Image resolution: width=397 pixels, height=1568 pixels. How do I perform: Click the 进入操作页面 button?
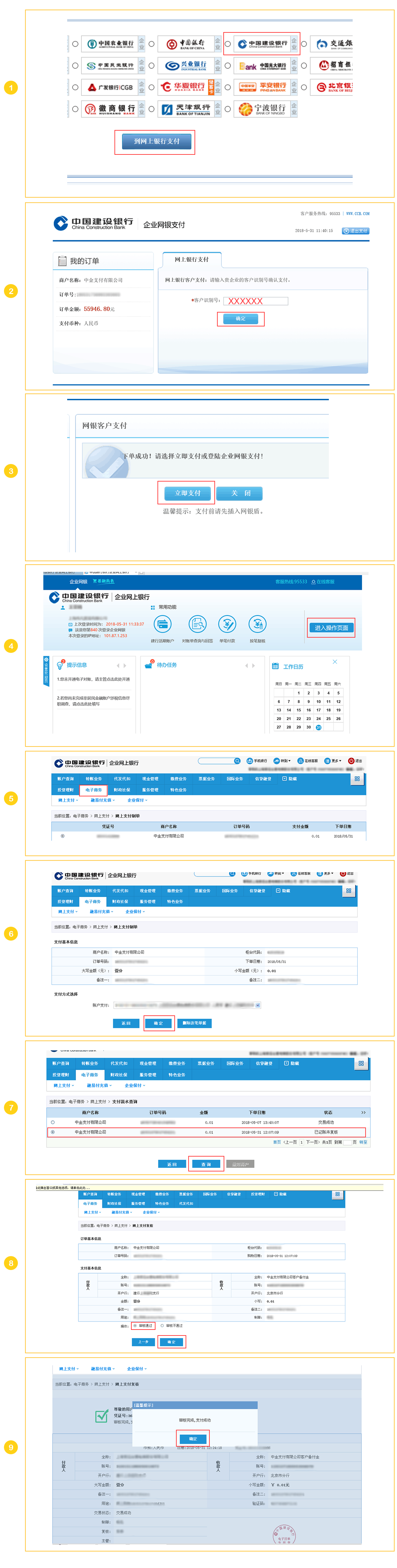click(331, 628)
